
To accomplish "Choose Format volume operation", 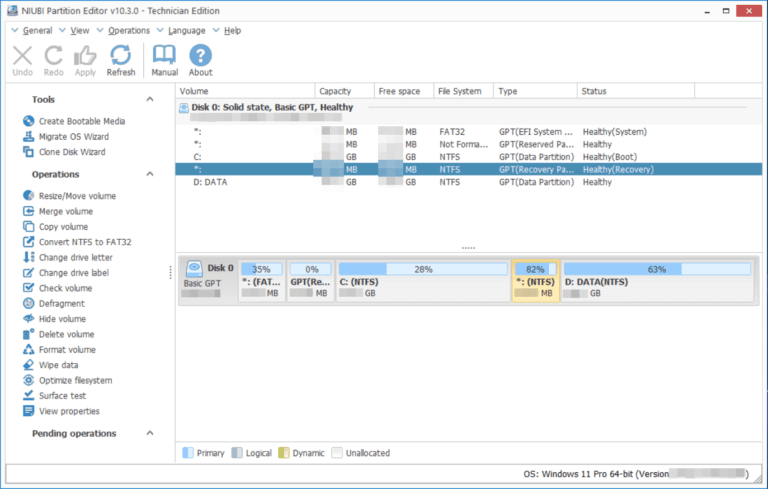I will [x=59, y=350].
